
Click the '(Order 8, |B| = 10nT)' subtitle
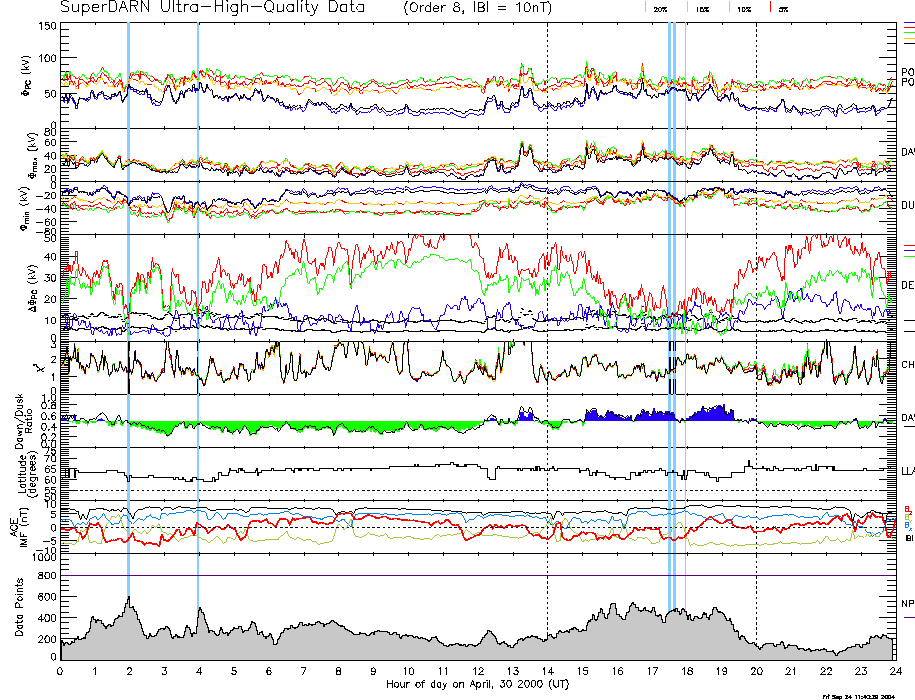click(490, 8)
